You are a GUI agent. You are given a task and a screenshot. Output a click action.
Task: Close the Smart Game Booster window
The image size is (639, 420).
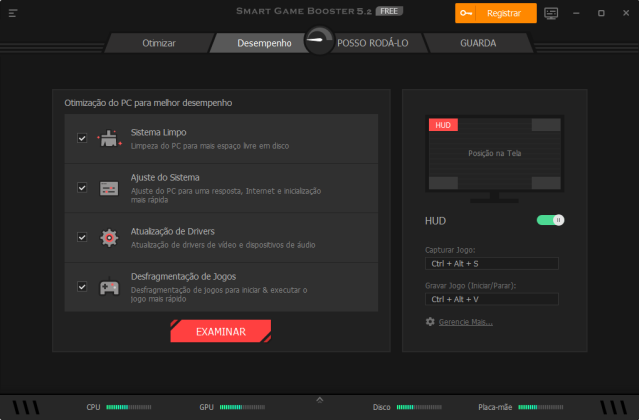pos(626,13)
